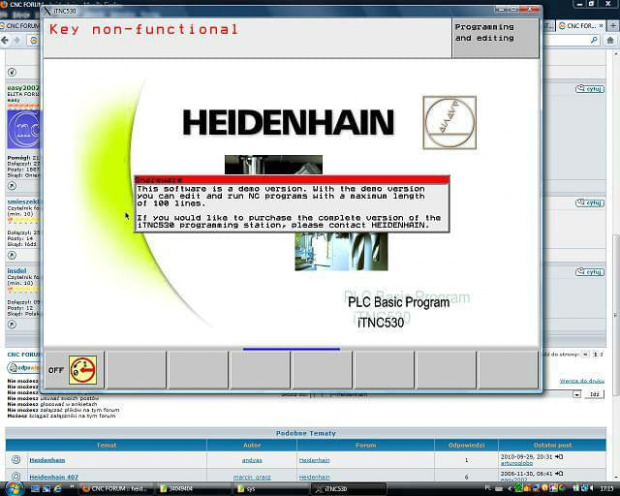The width and height of the screenshot is (620, 496).
Task: Switch to the 34049404 taskbar button
Action: pyautogui.click(x=193, y=488)
